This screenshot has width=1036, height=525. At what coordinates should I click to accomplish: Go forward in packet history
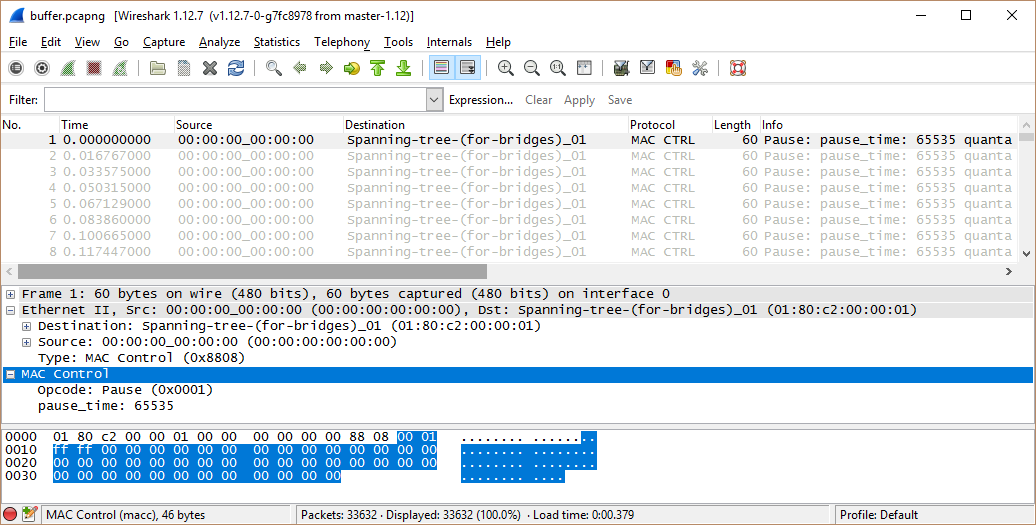326,68
